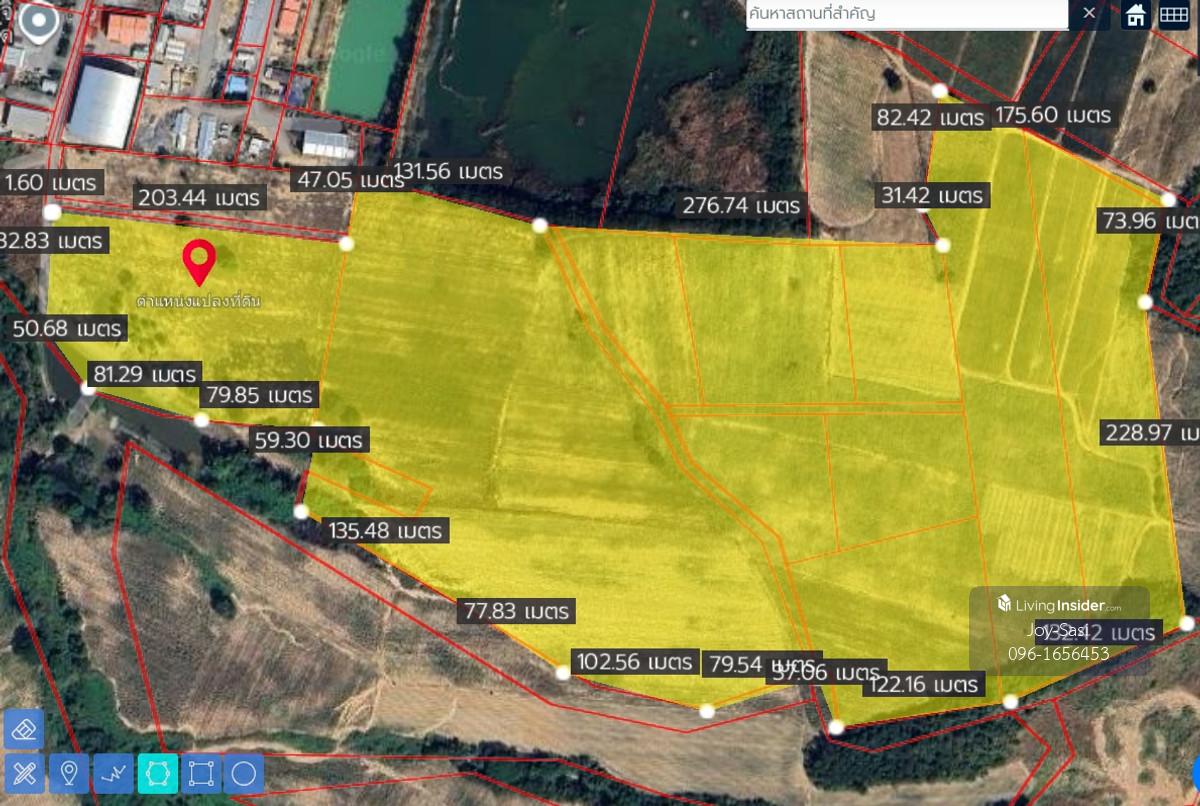This screenshot has width=1200, height=806.
Task: Click the 135.48 เมตร edge label
Action: click(x=385, y=530)
